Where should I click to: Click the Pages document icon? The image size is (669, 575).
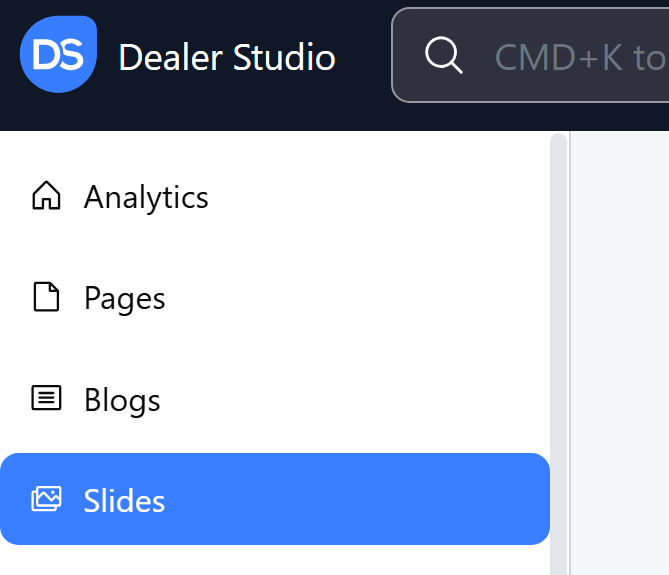(46, 298)
